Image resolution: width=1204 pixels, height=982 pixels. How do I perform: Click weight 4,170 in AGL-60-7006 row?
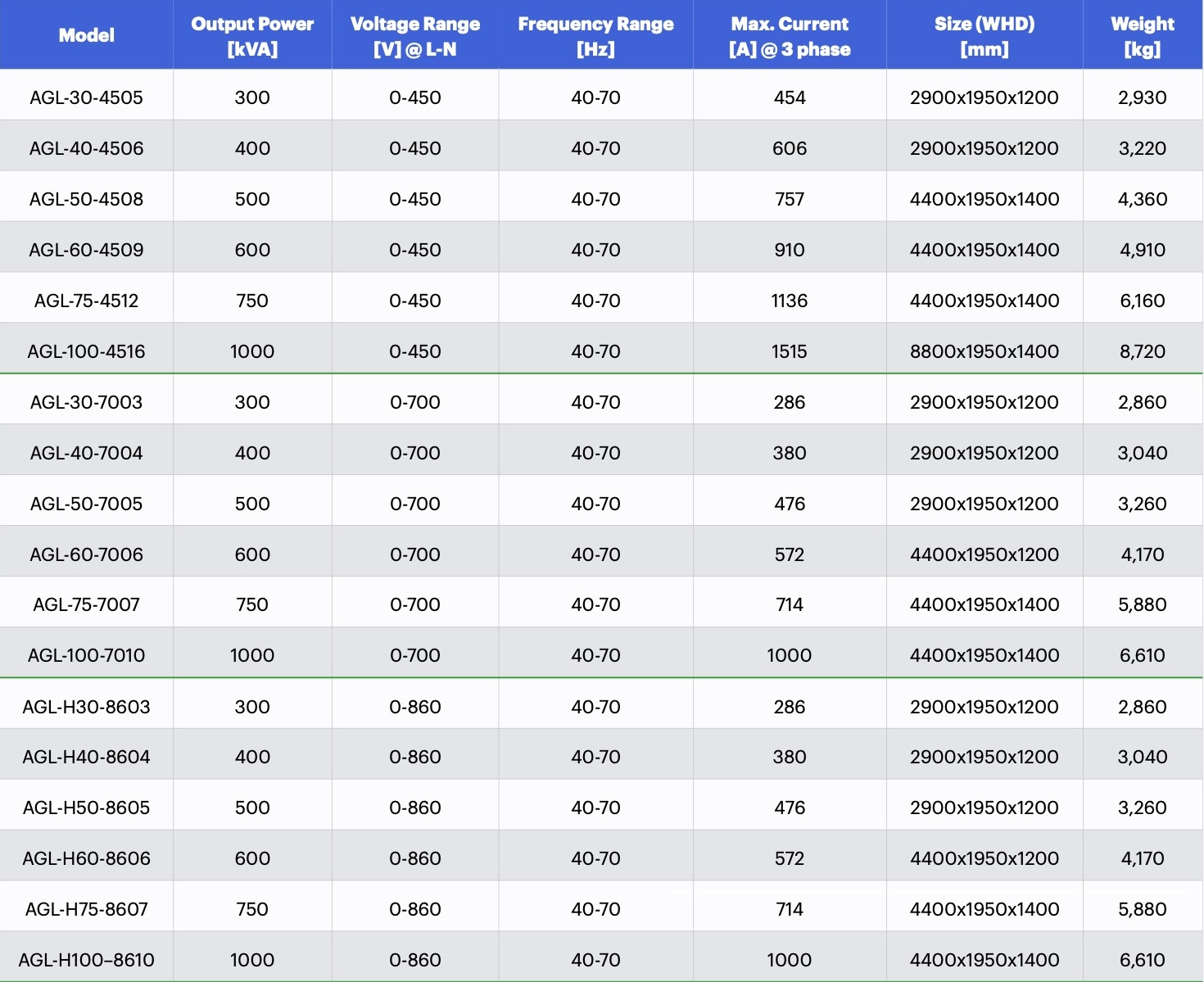point(1143,554)
